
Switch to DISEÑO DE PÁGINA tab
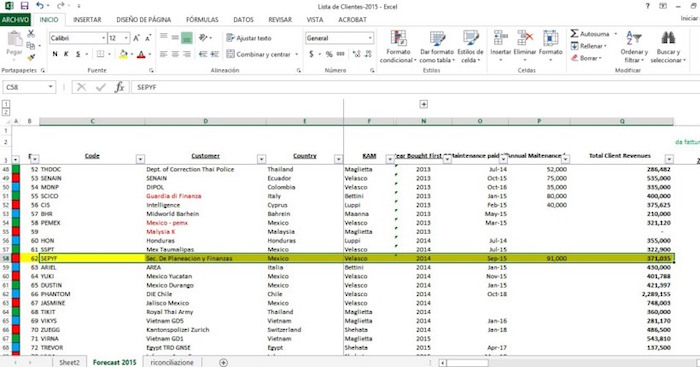tap(144, 20)
